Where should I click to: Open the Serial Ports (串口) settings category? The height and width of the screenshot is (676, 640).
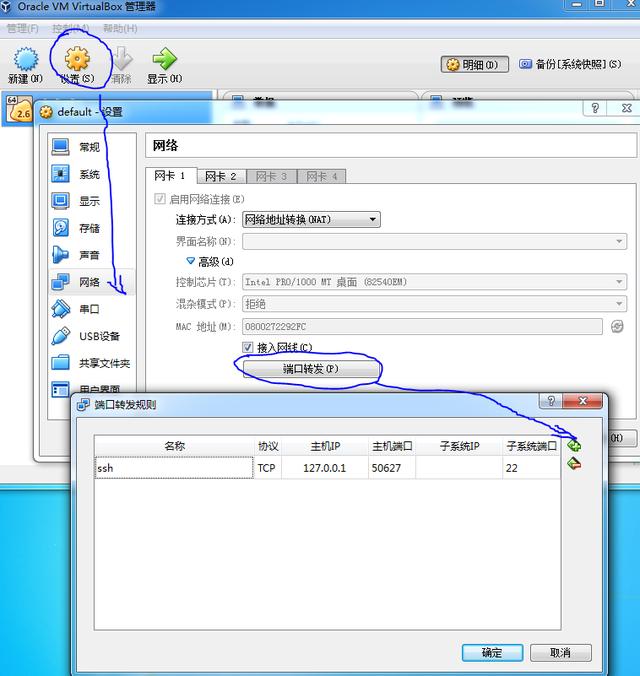click(90, 309)
